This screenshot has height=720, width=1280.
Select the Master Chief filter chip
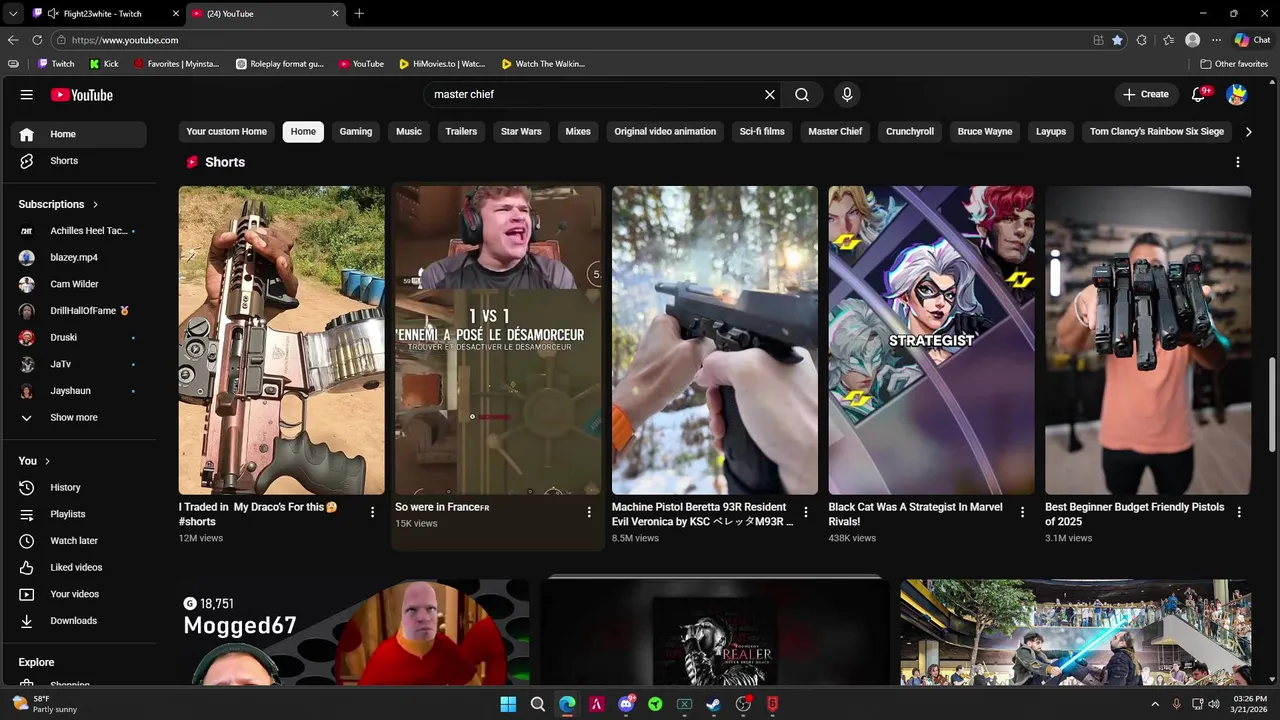(x=835, y=131)
